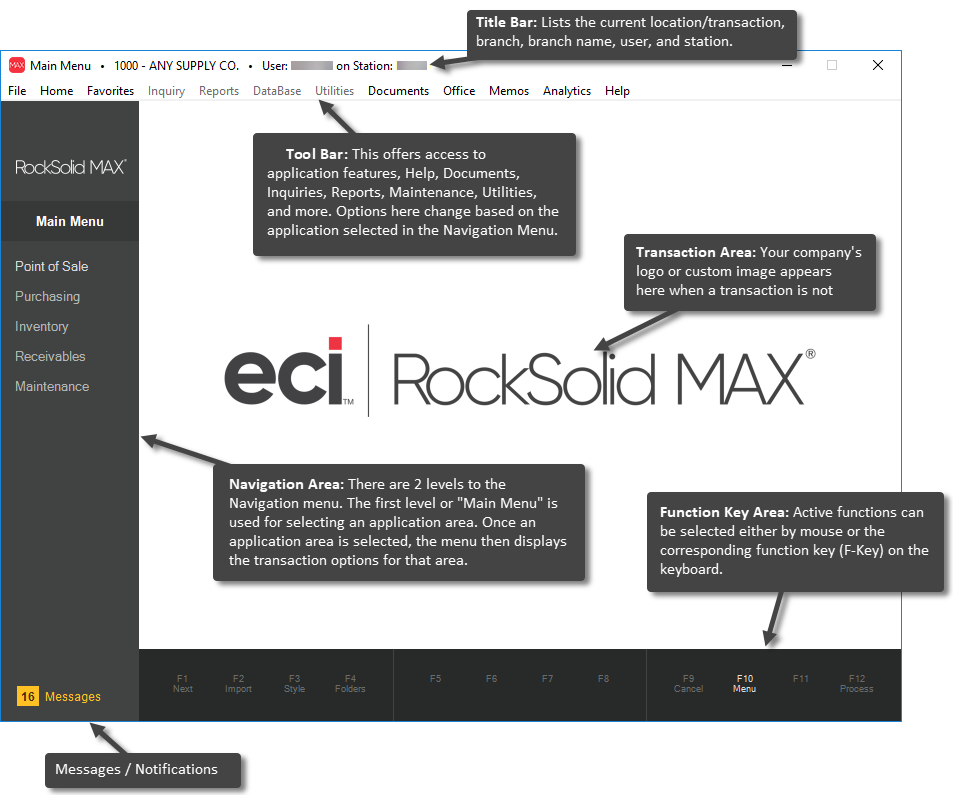
Task: Click the RockSolid MAX sidebar logo
Action: click(71, 167)
